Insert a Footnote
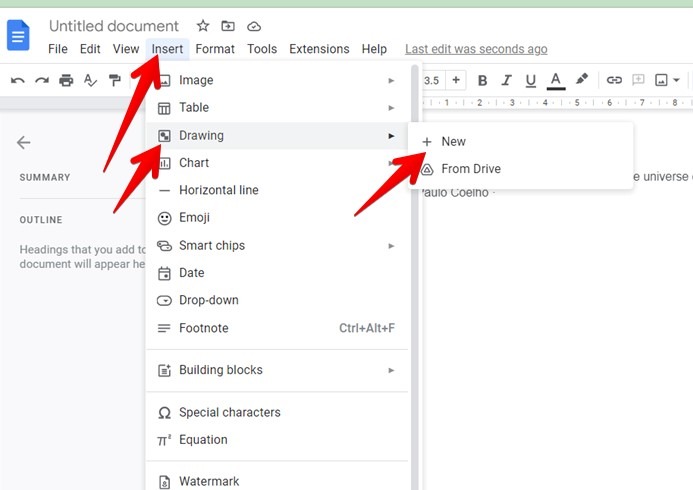The image size is (693, 490). click(x=277, y=328)
